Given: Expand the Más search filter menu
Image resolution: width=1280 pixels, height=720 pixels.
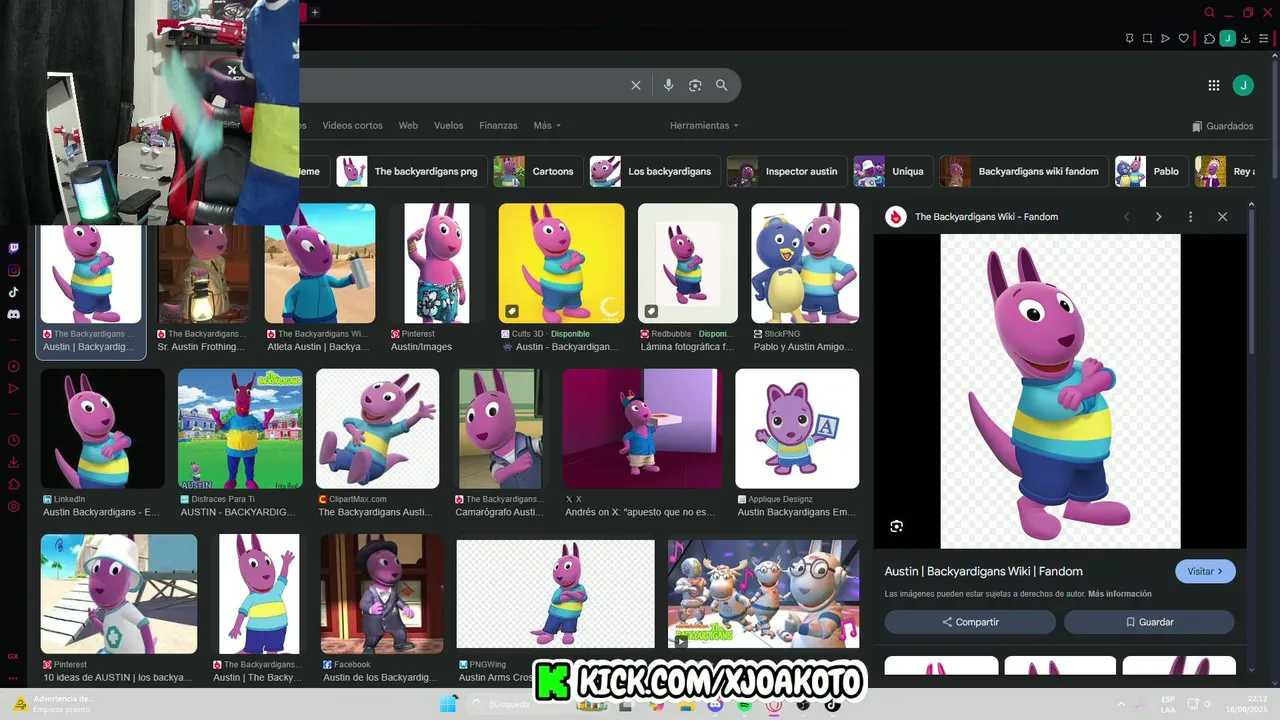Looking at the screenshot, I should point(547,125).
